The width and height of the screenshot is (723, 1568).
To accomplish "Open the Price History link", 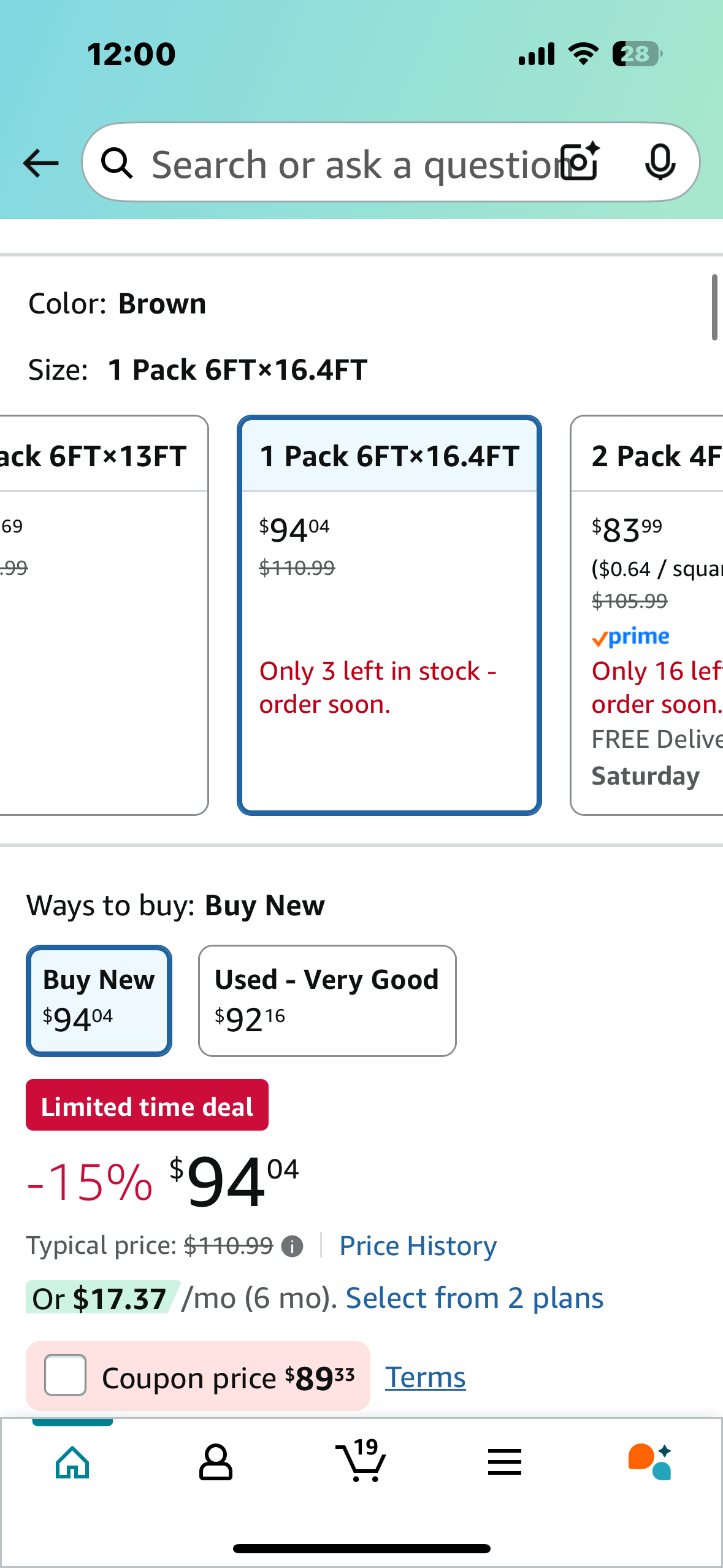I will (x=418, y=1246).
